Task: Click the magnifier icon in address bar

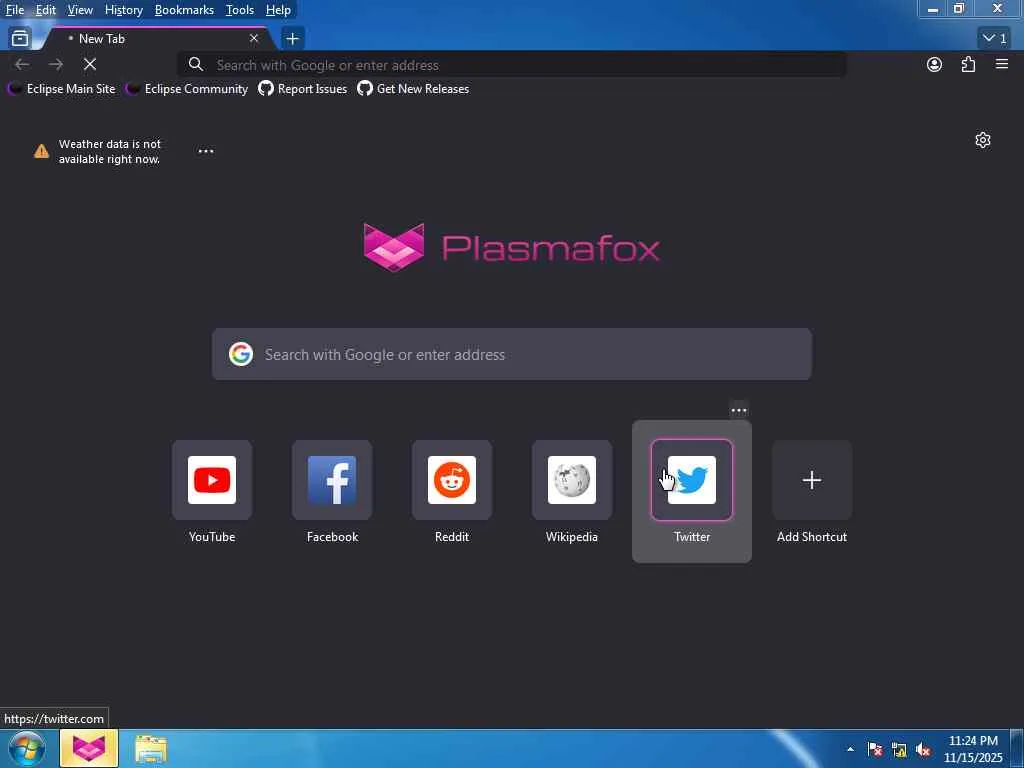Action: pos(195,64)
